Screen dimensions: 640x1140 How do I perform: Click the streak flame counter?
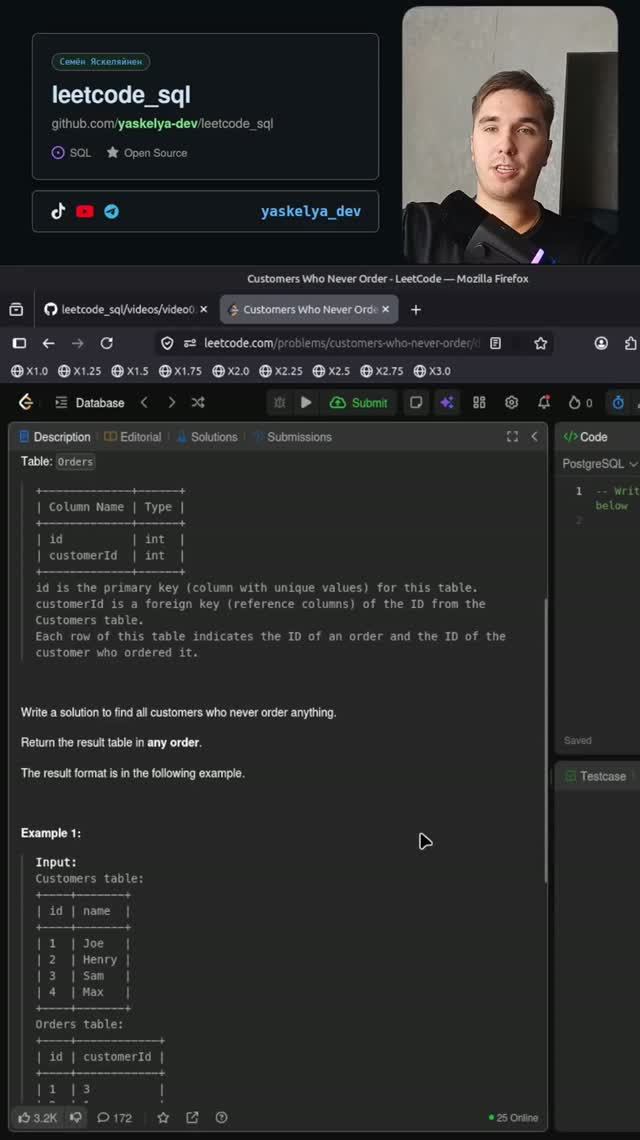[x=580, y=403]
